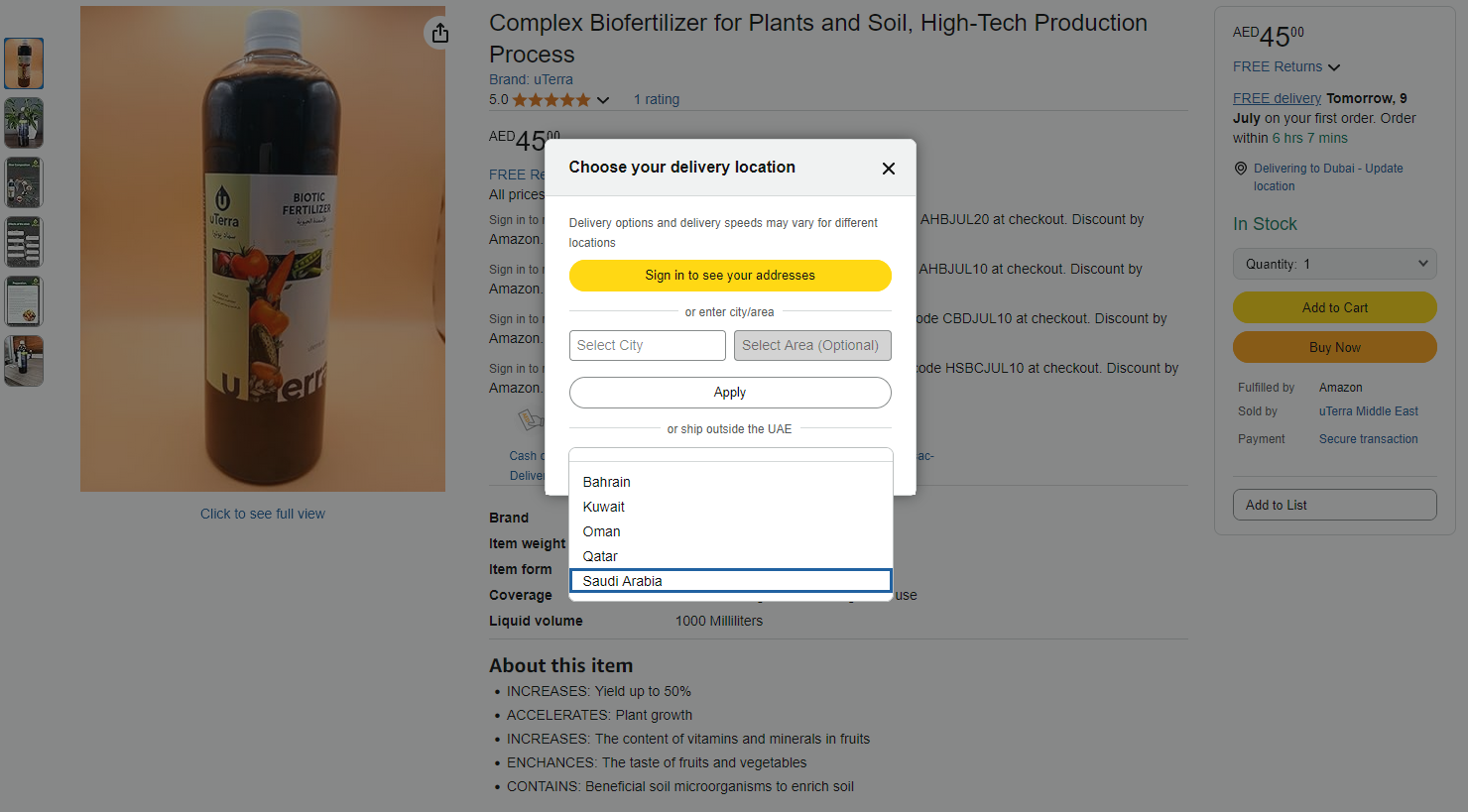This screenshot has width=1468, height=812.
Task: Open the last product thumbnail in list
Action: [x=24, y=361]
